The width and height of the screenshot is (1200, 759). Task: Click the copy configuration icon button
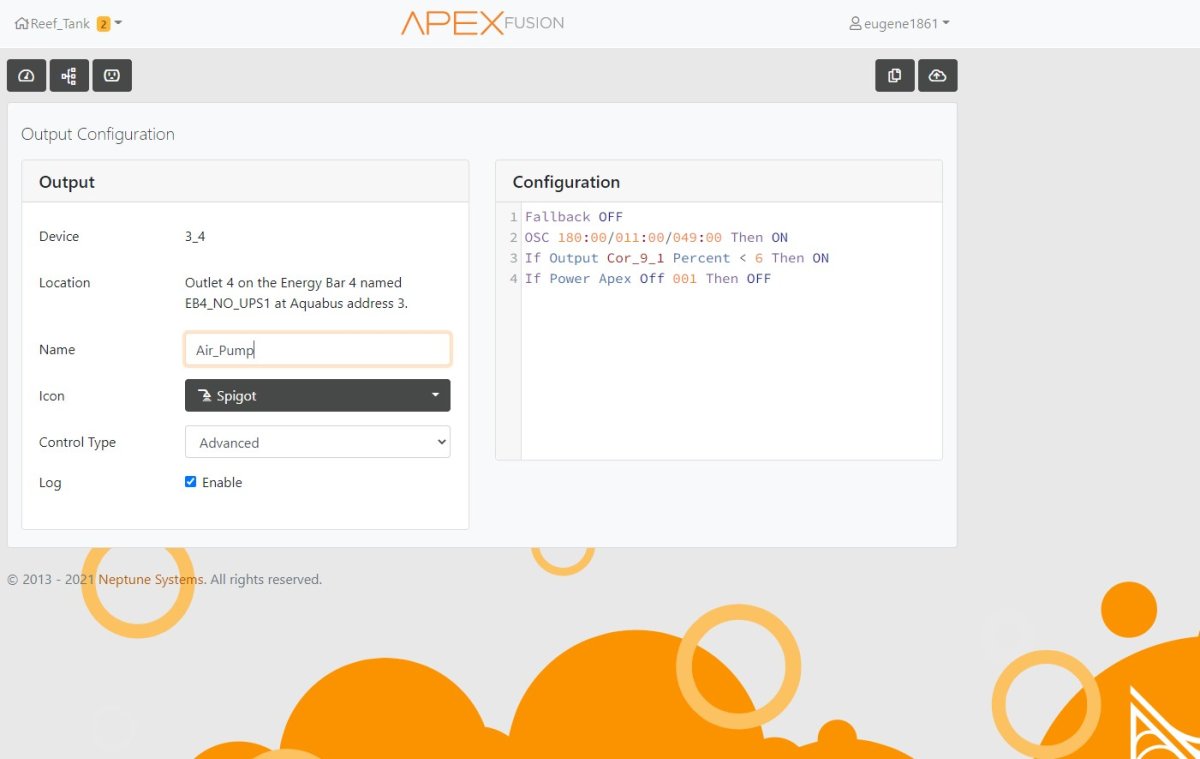(895, 76)
